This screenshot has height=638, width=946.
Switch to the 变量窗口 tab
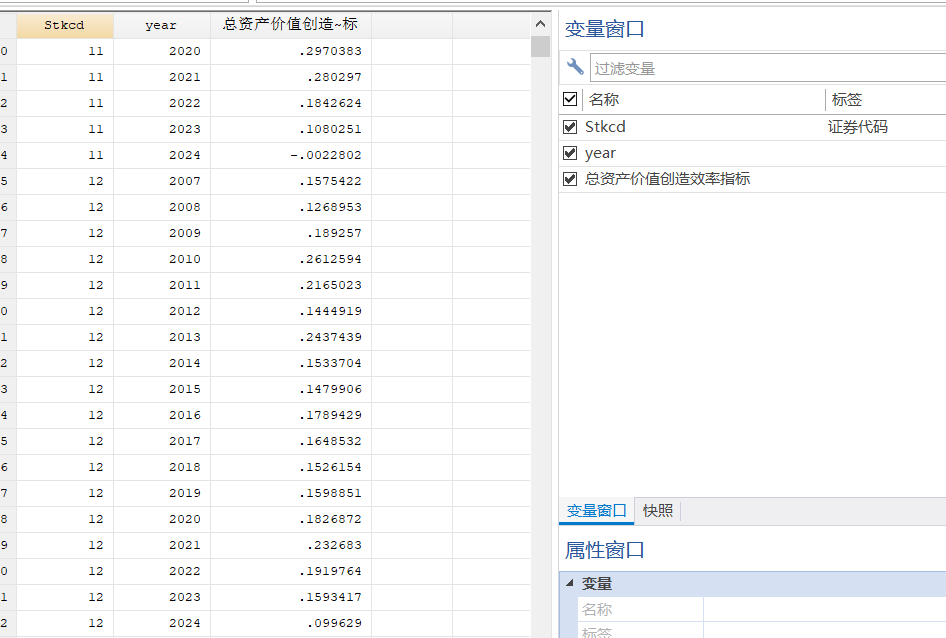point(597,511)
